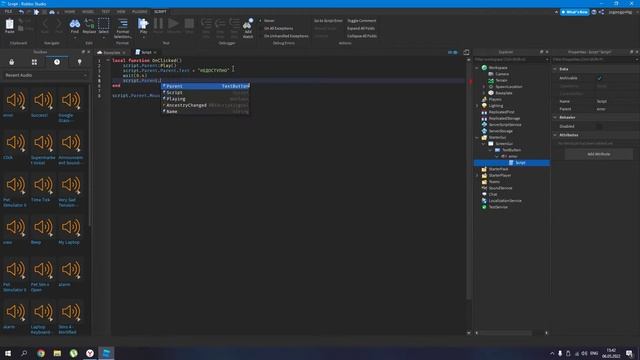
Task: Start the Play test button
Action: 143,25
